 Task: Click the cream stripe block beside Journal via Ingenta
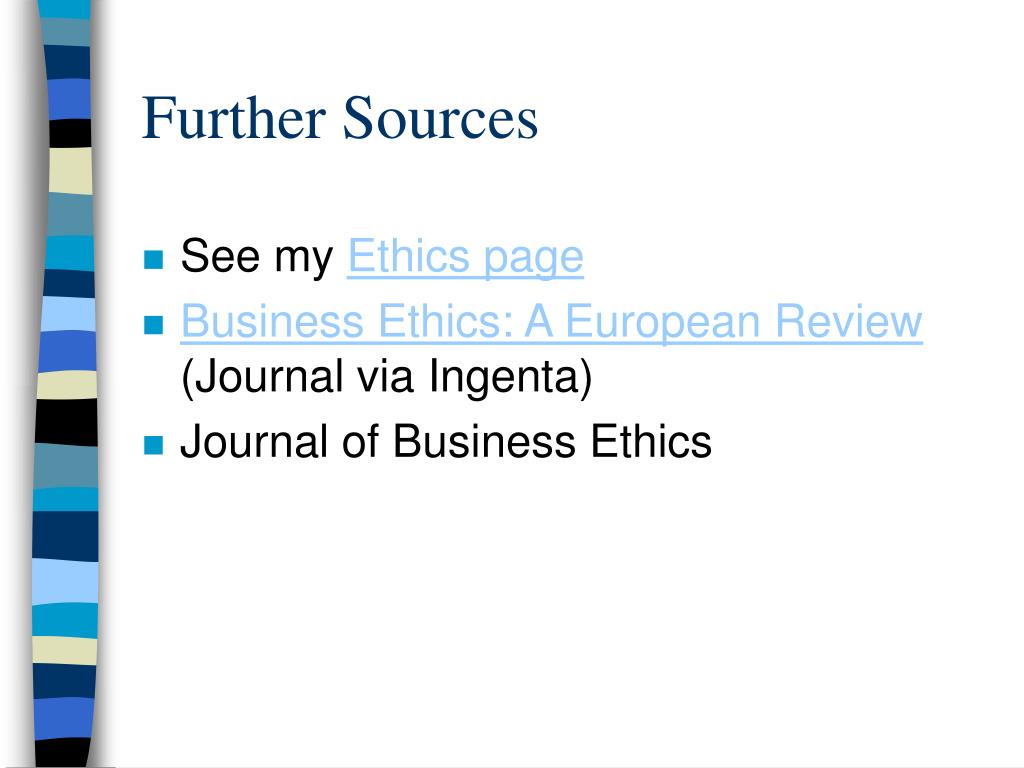(67, 385)
